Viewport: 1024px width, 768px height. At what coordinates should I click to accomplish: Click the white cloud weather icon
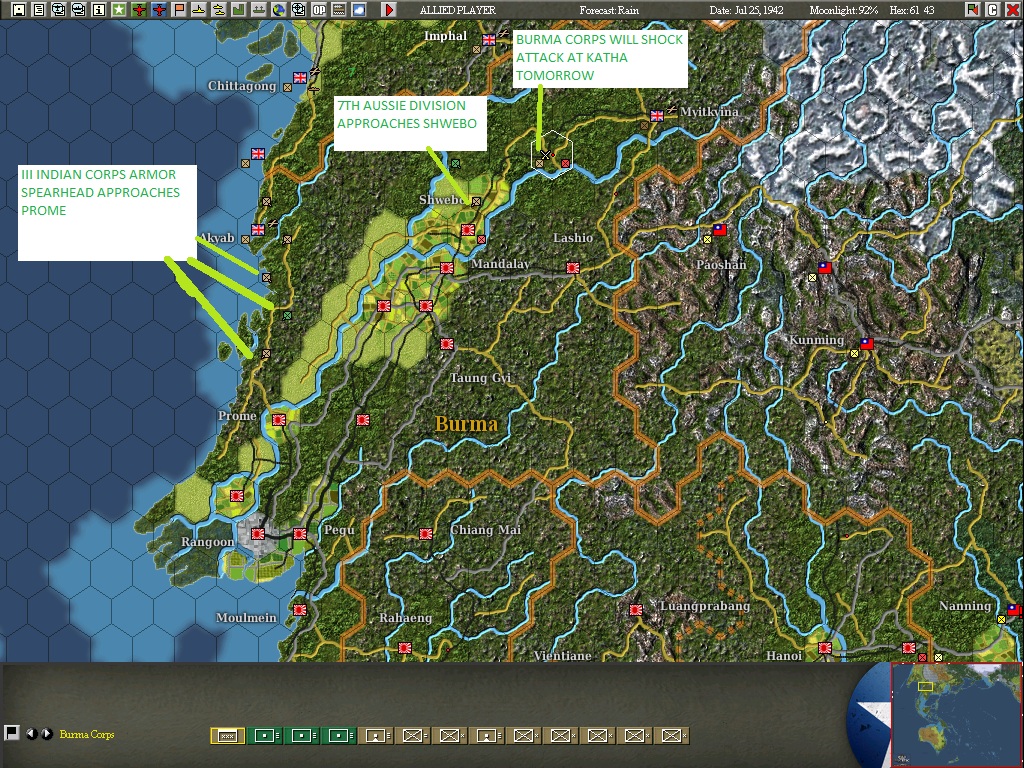pyautogui.click(x=359, y=10)
